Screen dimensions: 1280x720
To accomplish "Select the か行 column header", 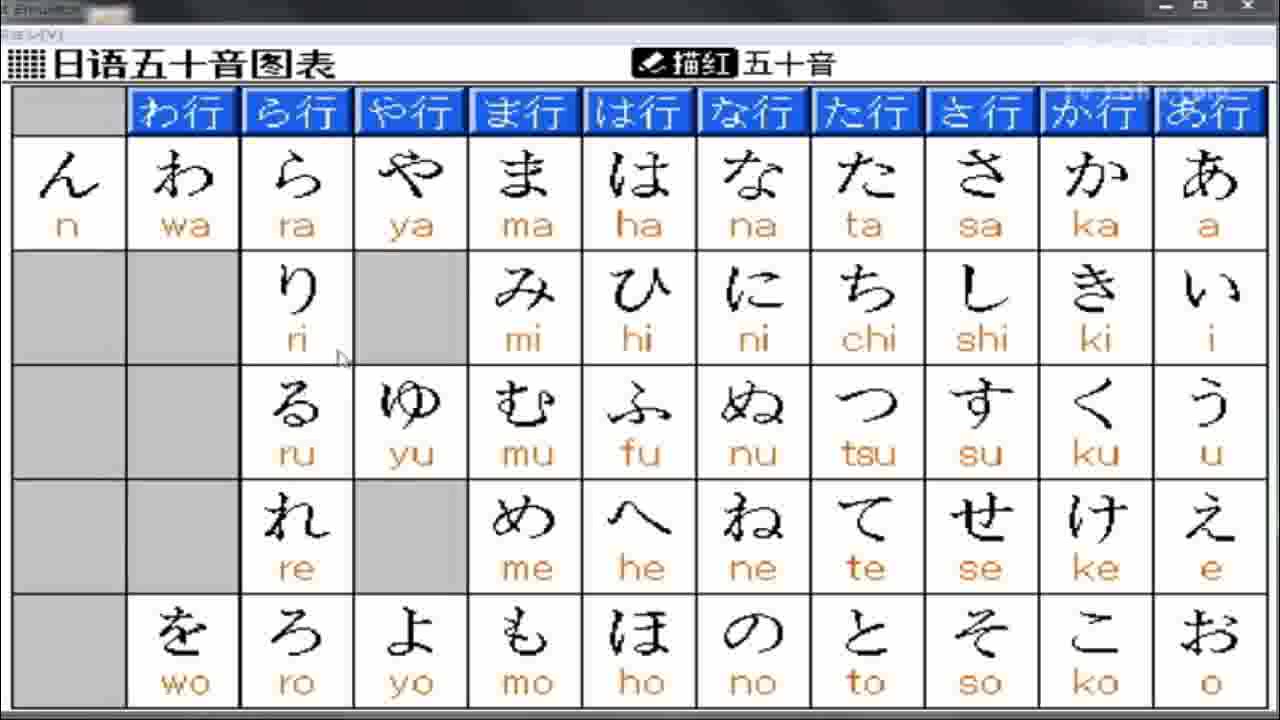I will (1095, 112).
